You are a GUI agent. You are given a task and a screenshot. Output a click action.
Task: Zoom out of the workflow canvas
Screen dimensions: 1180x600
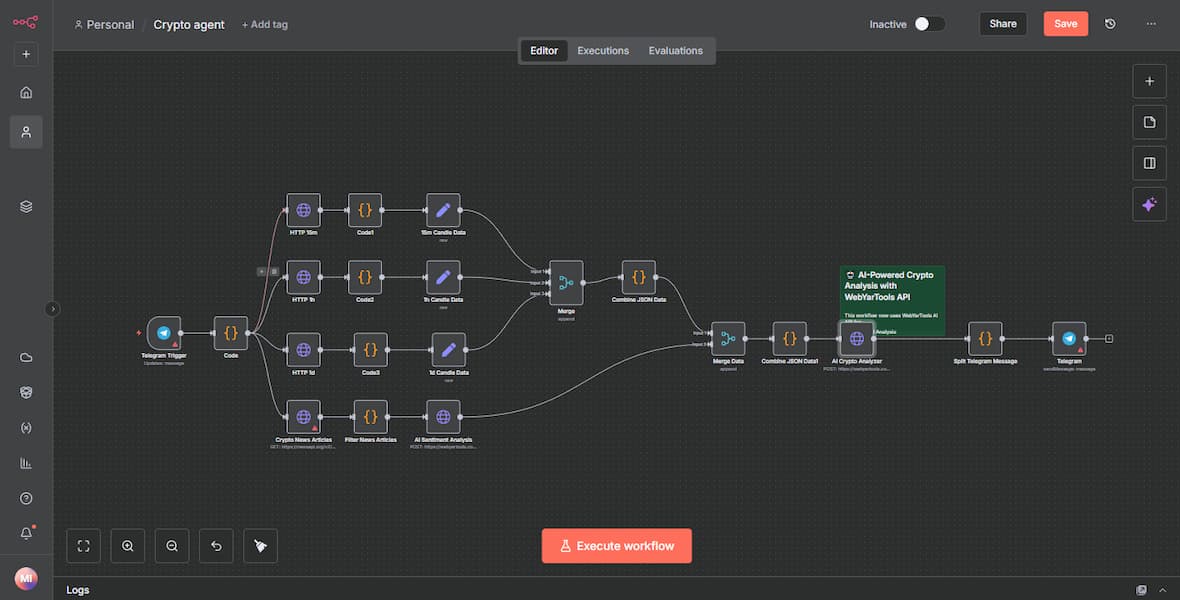pos(172,546)
